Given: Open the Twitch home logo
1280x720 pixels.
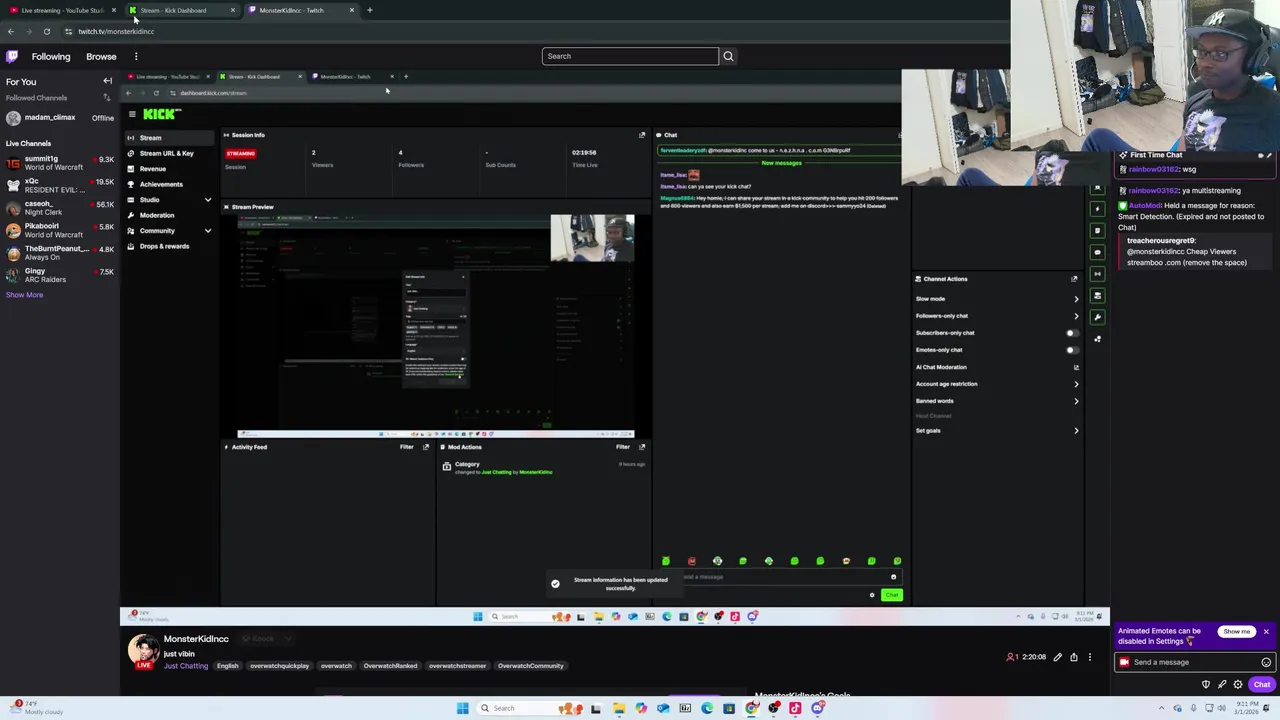Looking at the screenshot, I should [x=12, y=57].
